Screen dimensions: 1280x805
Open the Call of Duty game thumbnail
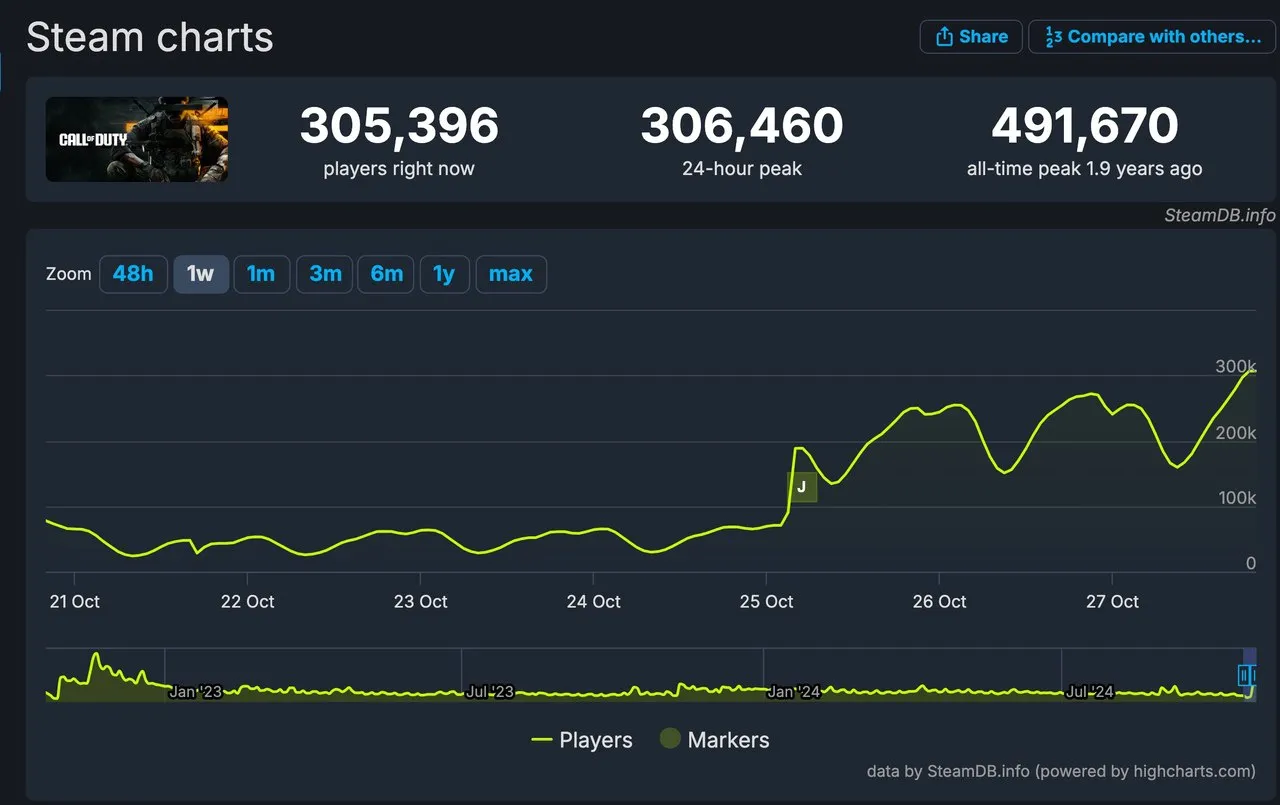pyautogui.click(x=137, y=139)
